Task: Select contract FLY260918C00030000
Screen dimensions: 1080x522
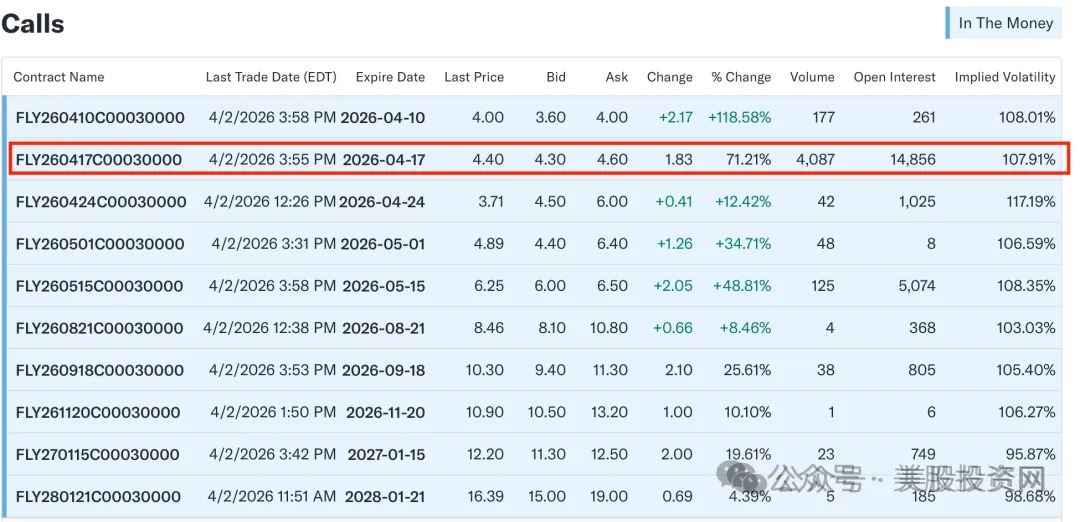Action: click(100, 370)
